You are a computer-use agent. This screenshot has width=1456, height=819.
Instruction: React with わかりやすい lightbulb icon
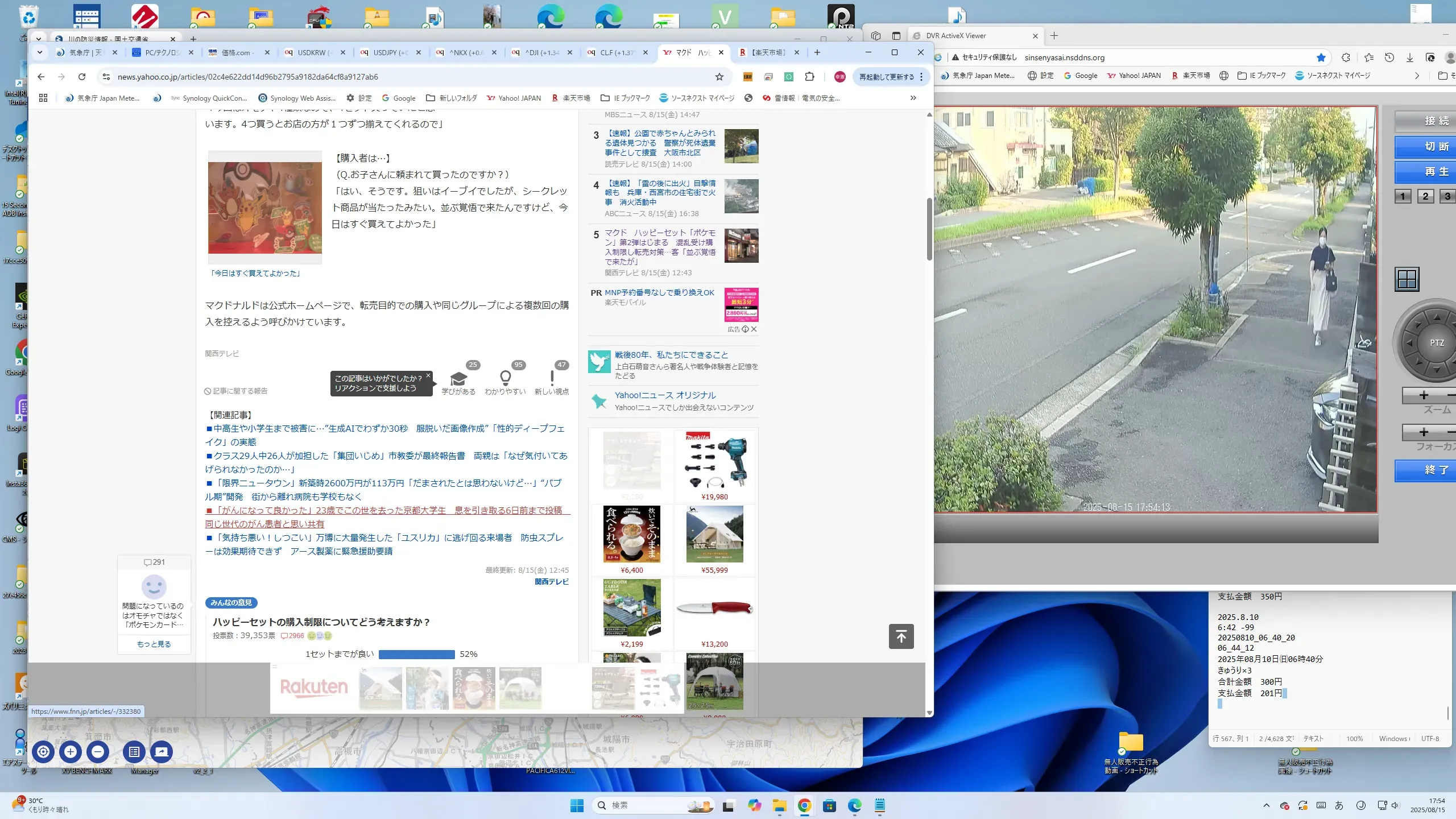[x=505, y=378]
